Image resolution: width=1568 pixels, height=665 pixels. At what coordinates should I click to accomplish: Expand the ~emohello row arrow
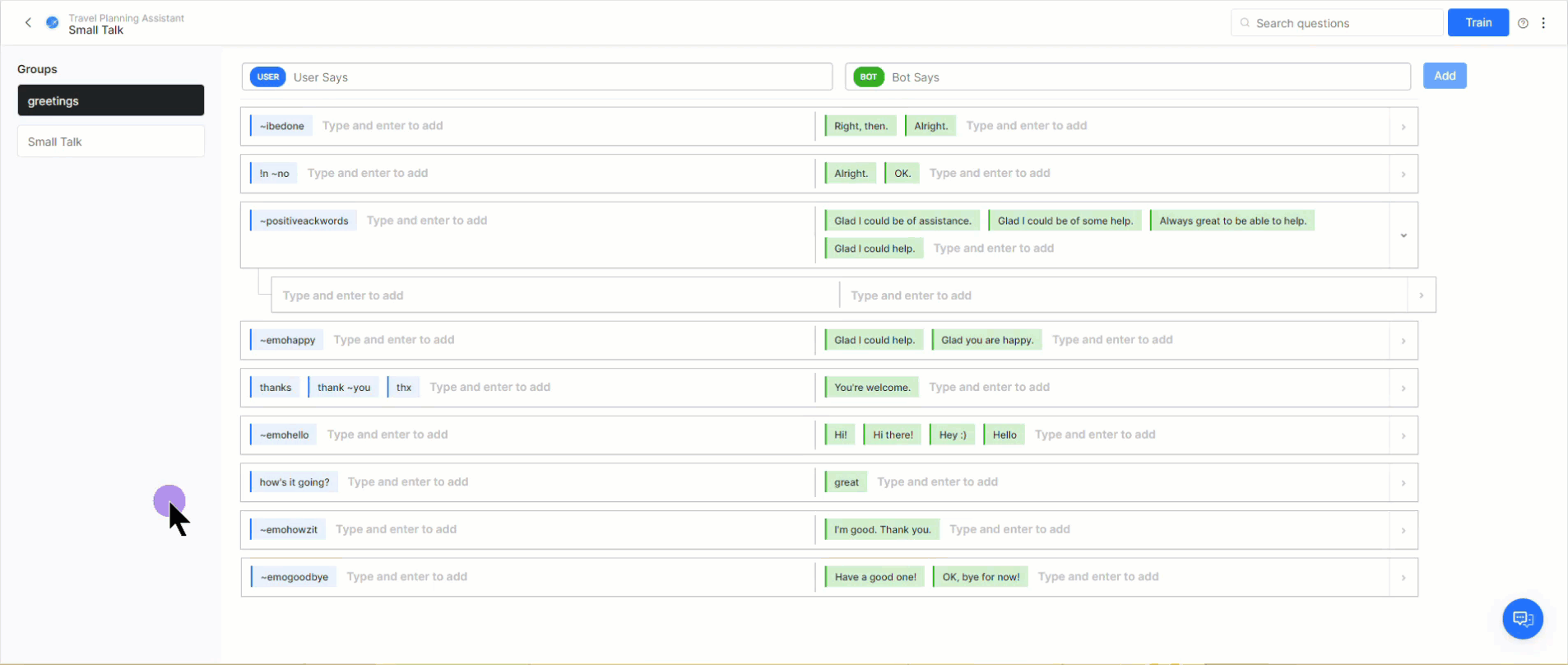(x=1403, y=435)
